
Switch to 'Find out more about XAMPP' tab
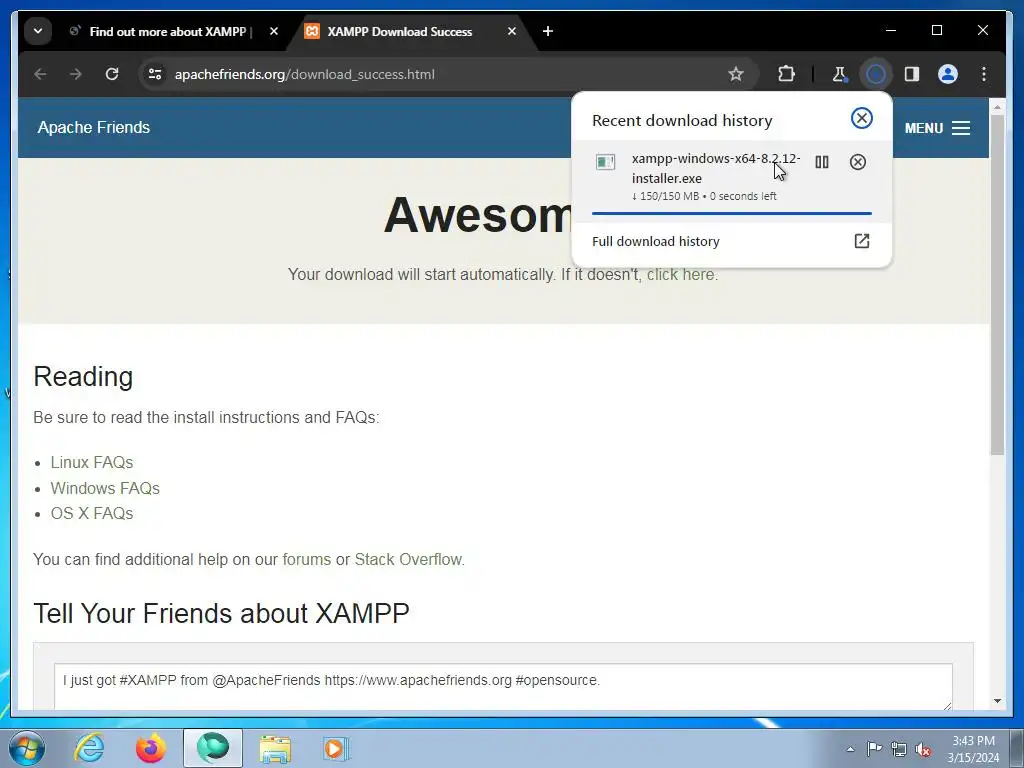coord(168,31)
